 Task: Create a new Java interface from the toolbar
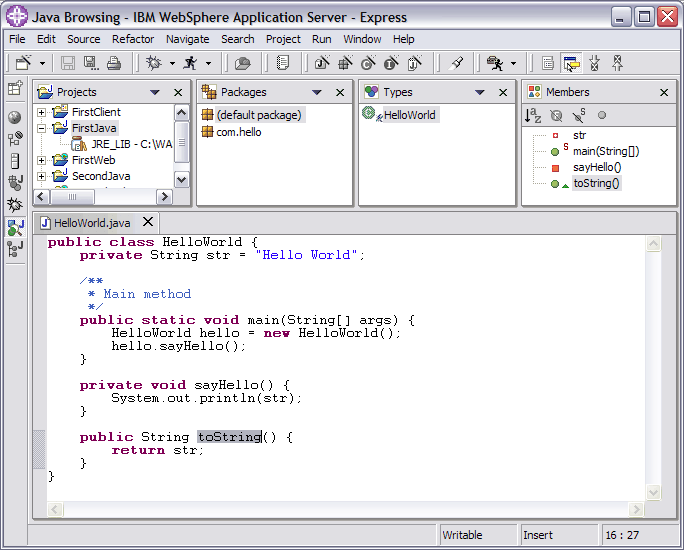coord(391,63)
